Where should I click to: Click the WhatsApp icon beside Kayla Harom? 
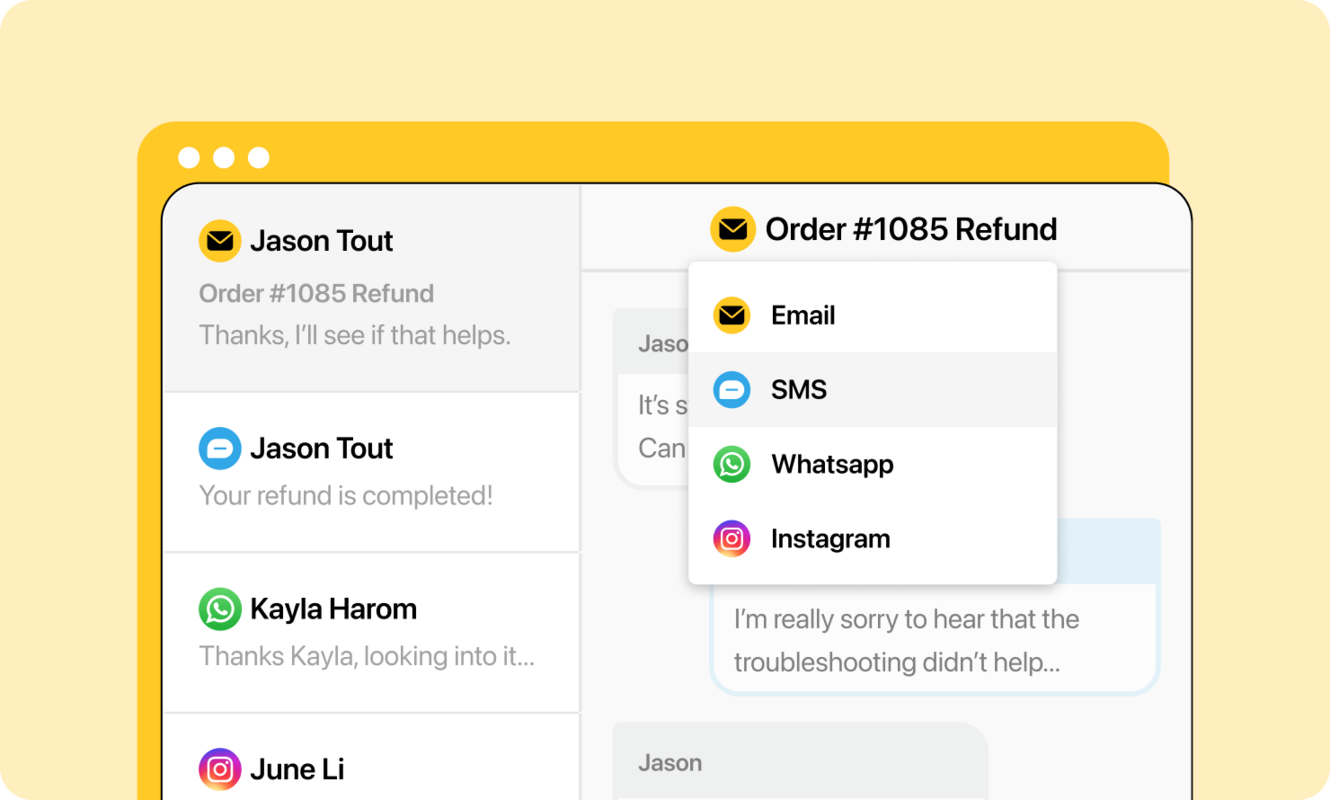(219, 609)
